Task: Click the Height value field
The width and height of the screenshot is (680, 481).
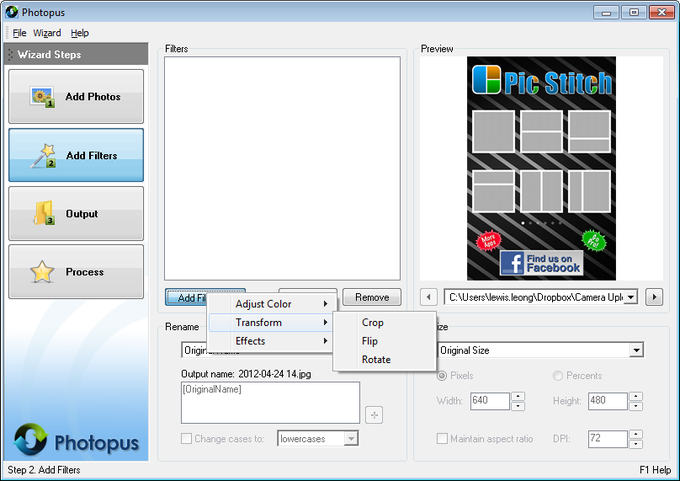Action: click(608, 401)
